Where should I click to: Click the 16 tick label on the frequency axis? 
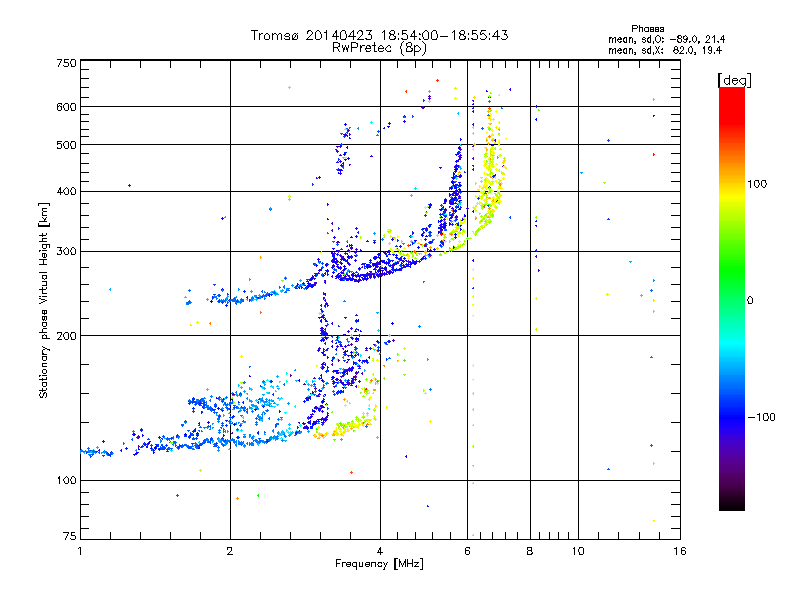click(680, 551)
